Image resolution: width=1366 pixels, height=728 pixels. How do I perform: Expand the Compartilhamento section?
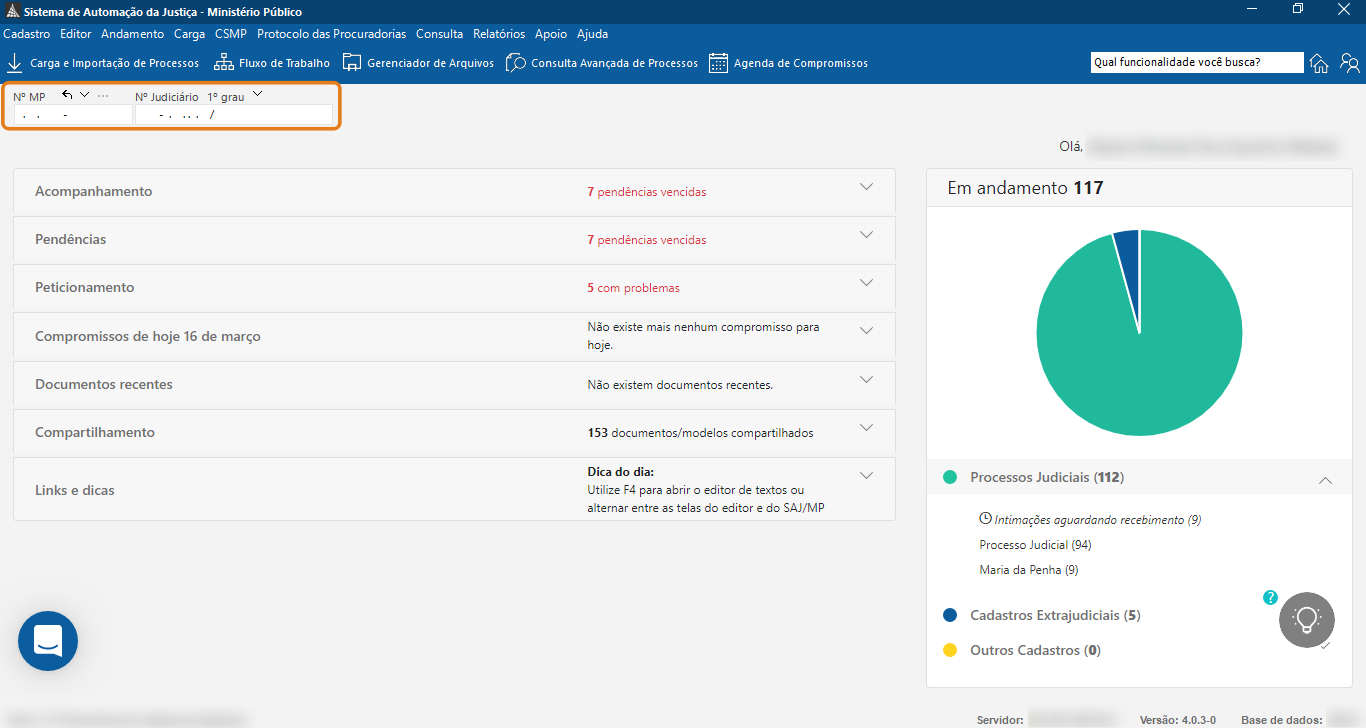coord(866,428)
